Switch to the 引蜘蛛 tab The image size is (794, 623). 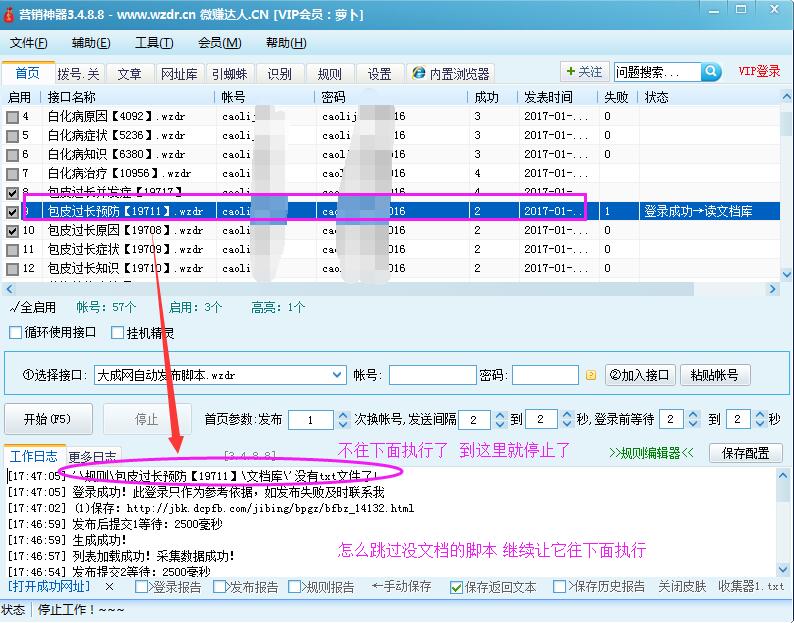point(230,74)
